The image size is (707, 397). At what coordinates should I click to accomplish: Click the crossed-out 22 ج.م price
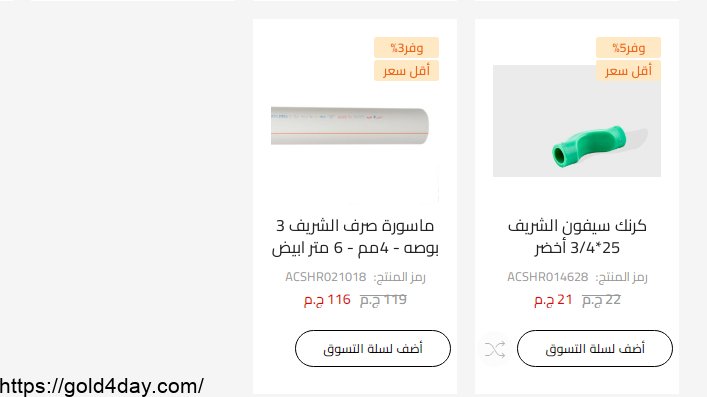click(601, 300)
